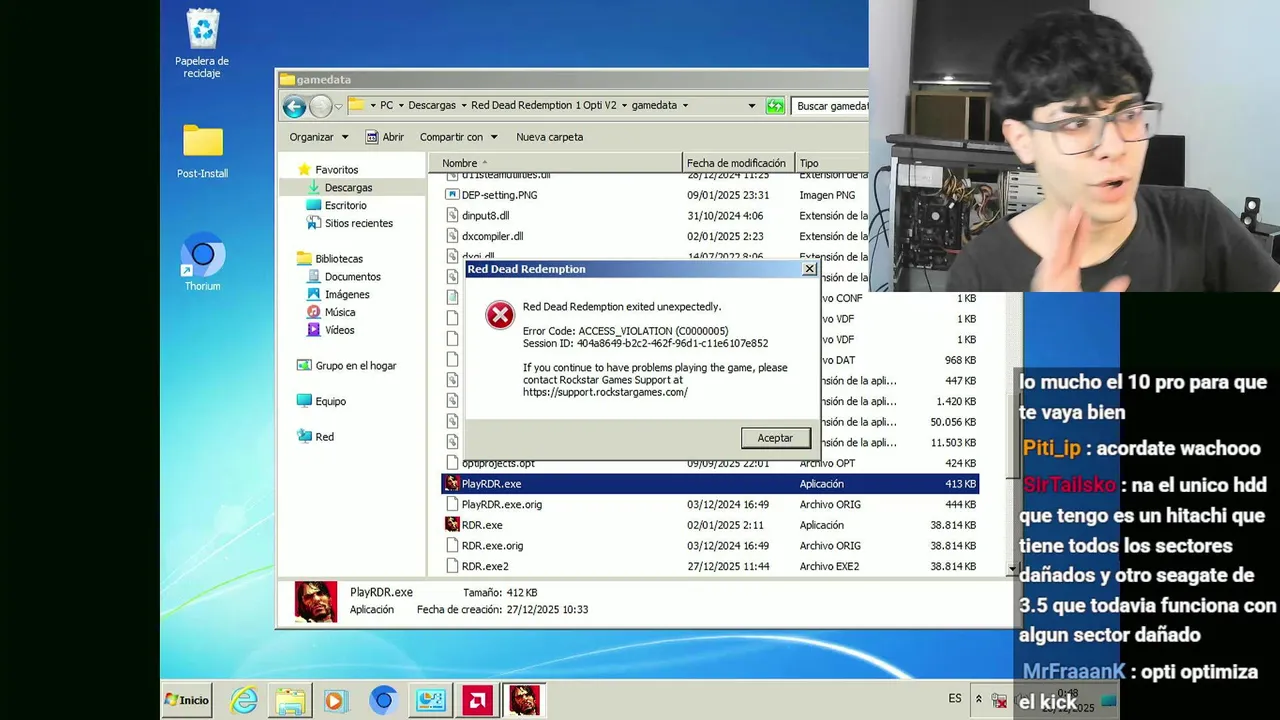Click the Buscar gamedata search box
Screen dimensions: 1280x720
pos(831,106)
